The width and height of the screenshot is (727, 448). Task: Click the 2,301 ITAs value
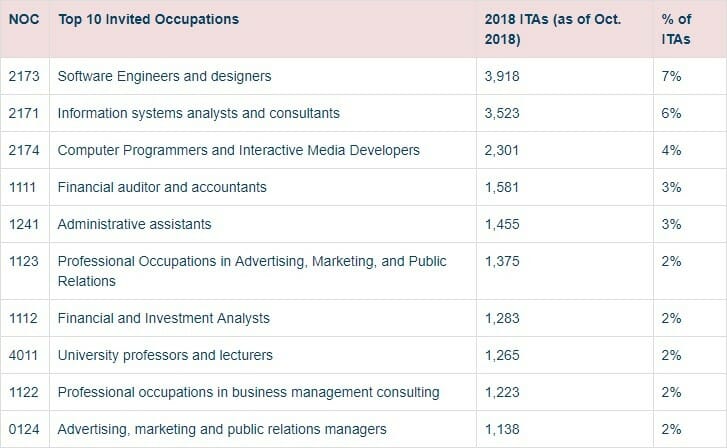[x=502, y=150]
